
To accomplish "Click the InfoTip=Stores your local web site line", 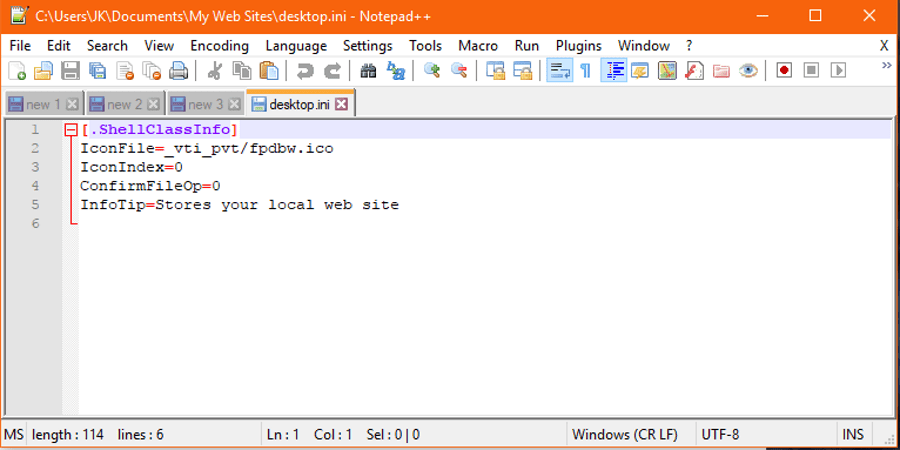I will [239, 205].
